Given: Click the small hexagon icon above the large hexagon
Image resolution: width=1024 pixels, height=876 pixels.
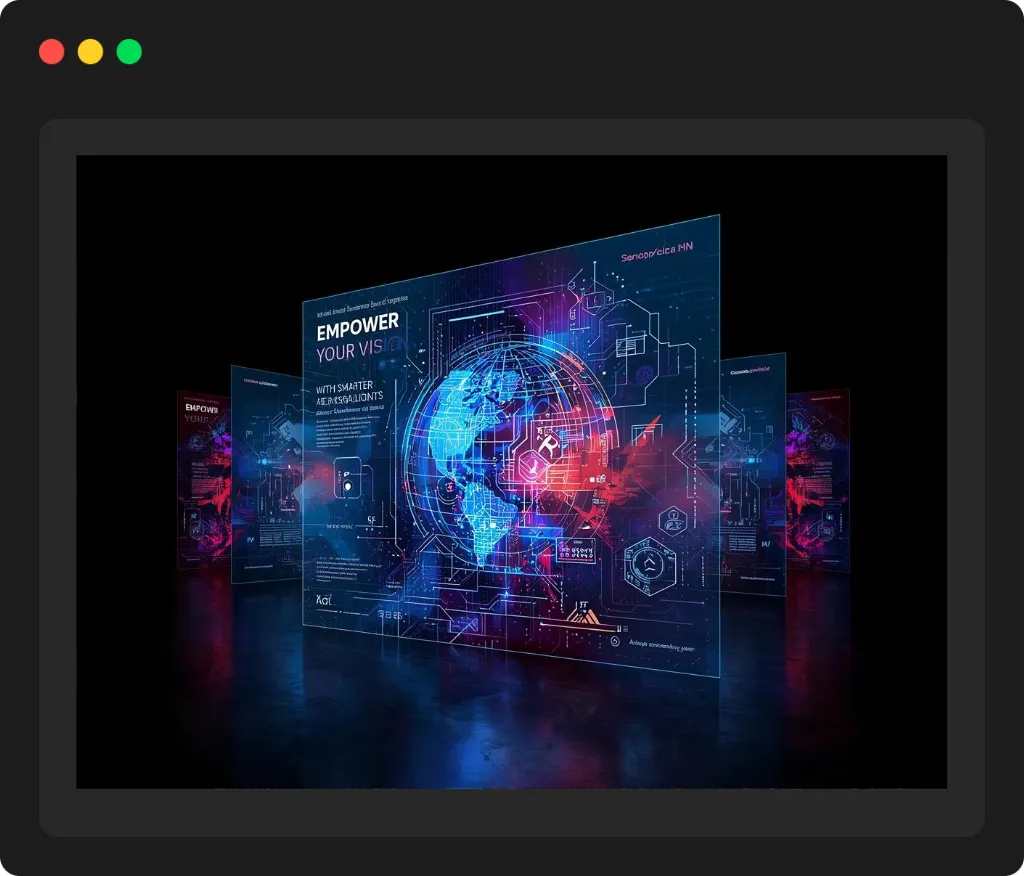Looking at the screenshot, I should tap(672, 521).
